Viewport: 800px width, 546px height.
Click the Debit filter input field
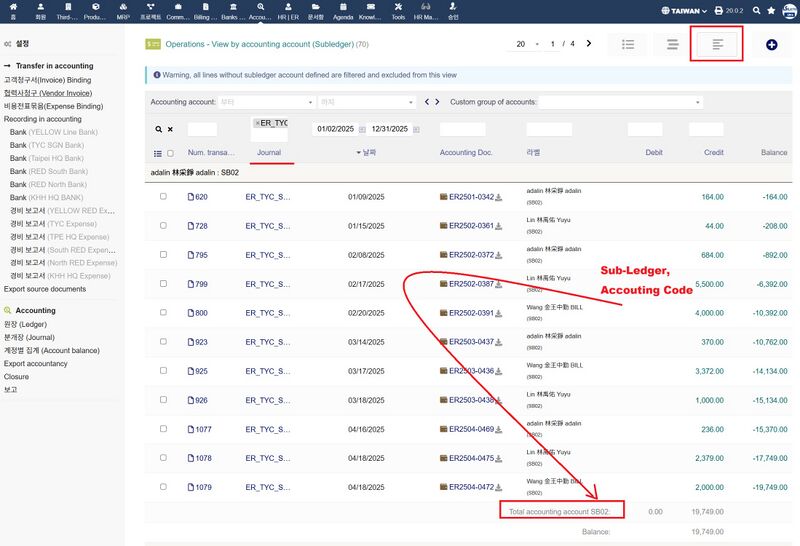coord(645,129)
